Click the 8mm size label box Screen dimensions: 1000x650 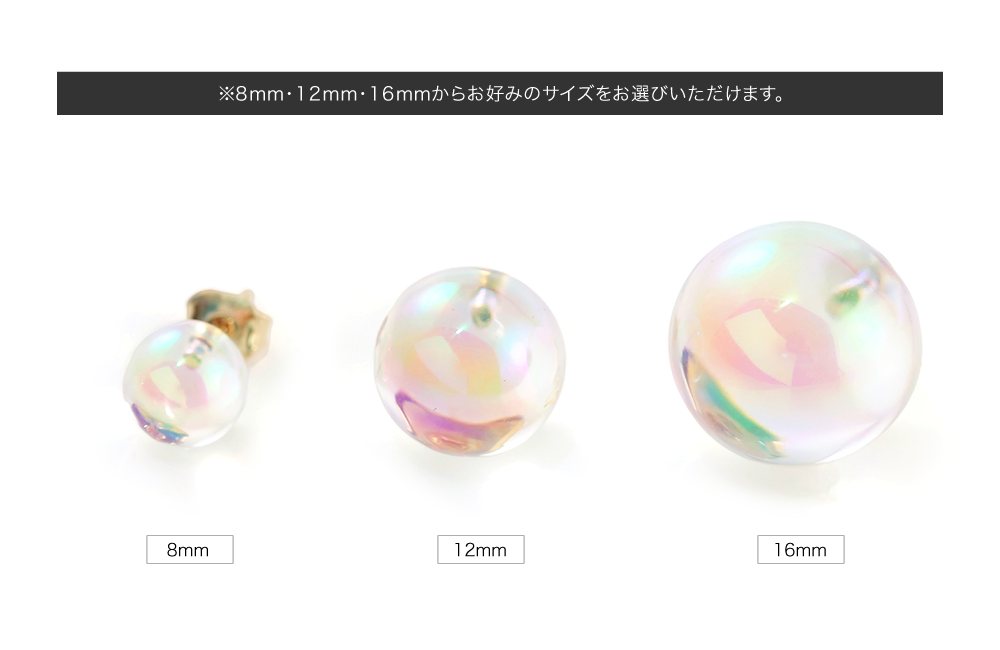coord(190,549)
